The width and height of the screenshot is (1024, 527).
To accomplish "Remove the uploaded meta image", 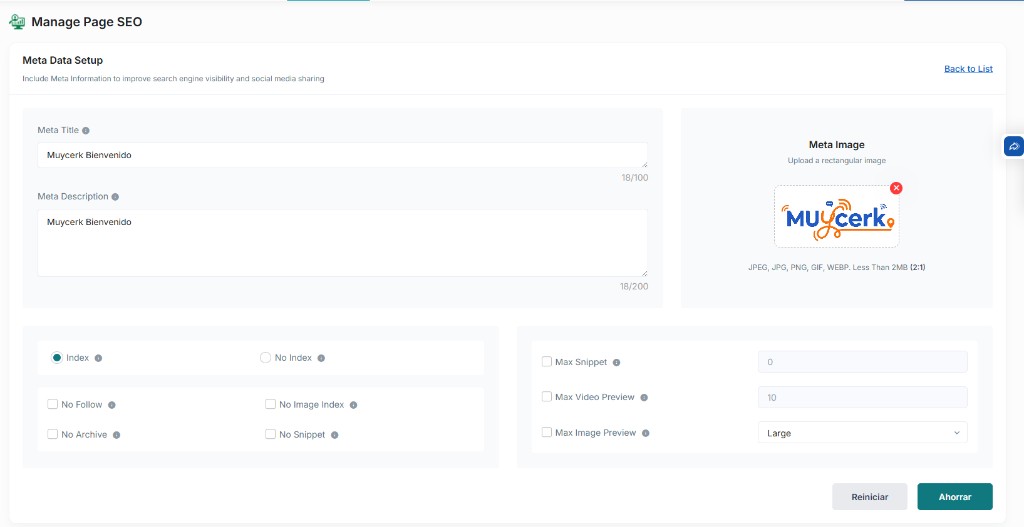I will (896, 188).
